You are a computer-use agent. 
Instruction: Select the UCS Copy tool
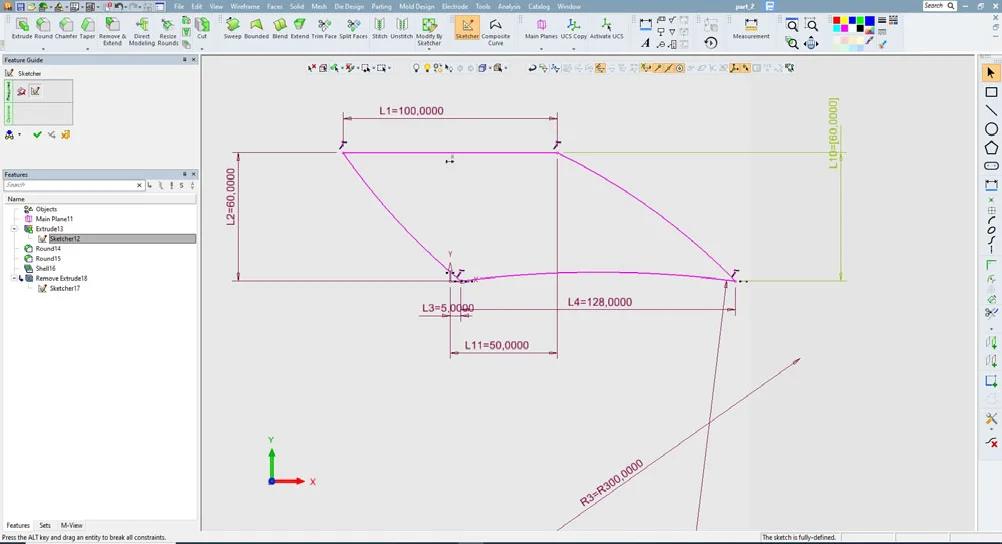tap(574, 29)
